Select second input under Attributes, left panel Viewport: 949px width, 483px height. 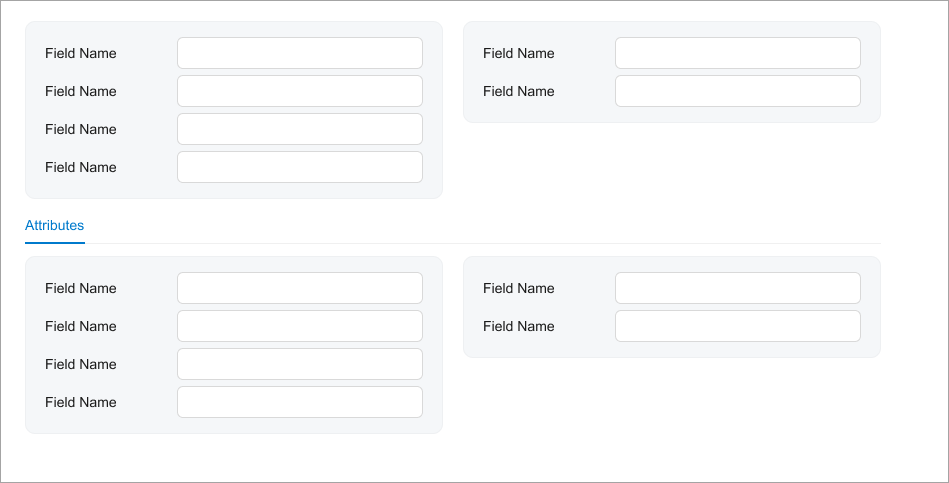tap(300, 326)
